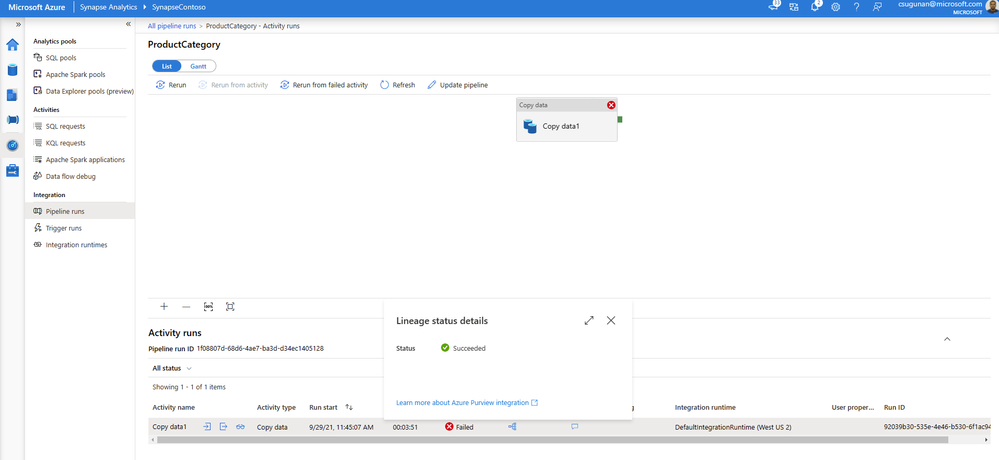Zoom out on canvas with minus icon
This screenshot has width=999, height=460.
tap(186, 306)
